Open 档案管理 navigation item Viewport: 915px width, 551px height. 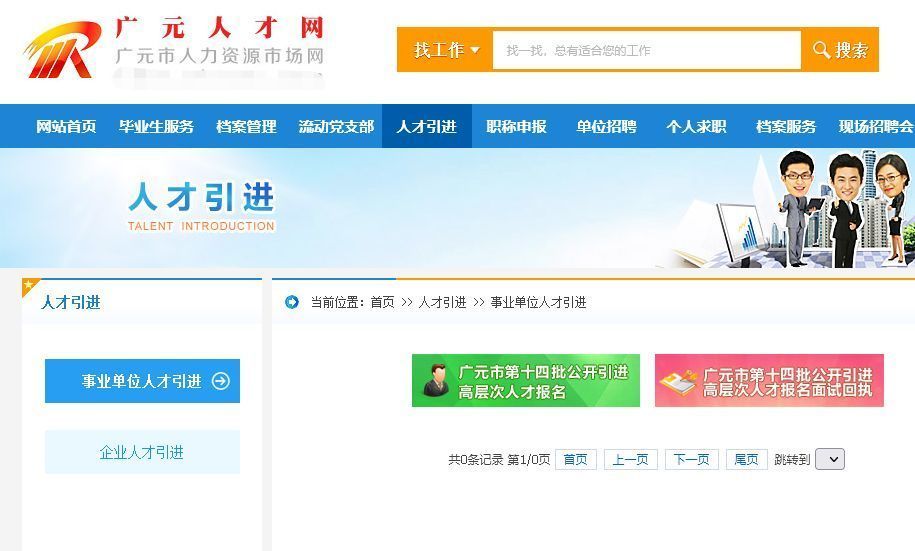(x=246, y=126)
